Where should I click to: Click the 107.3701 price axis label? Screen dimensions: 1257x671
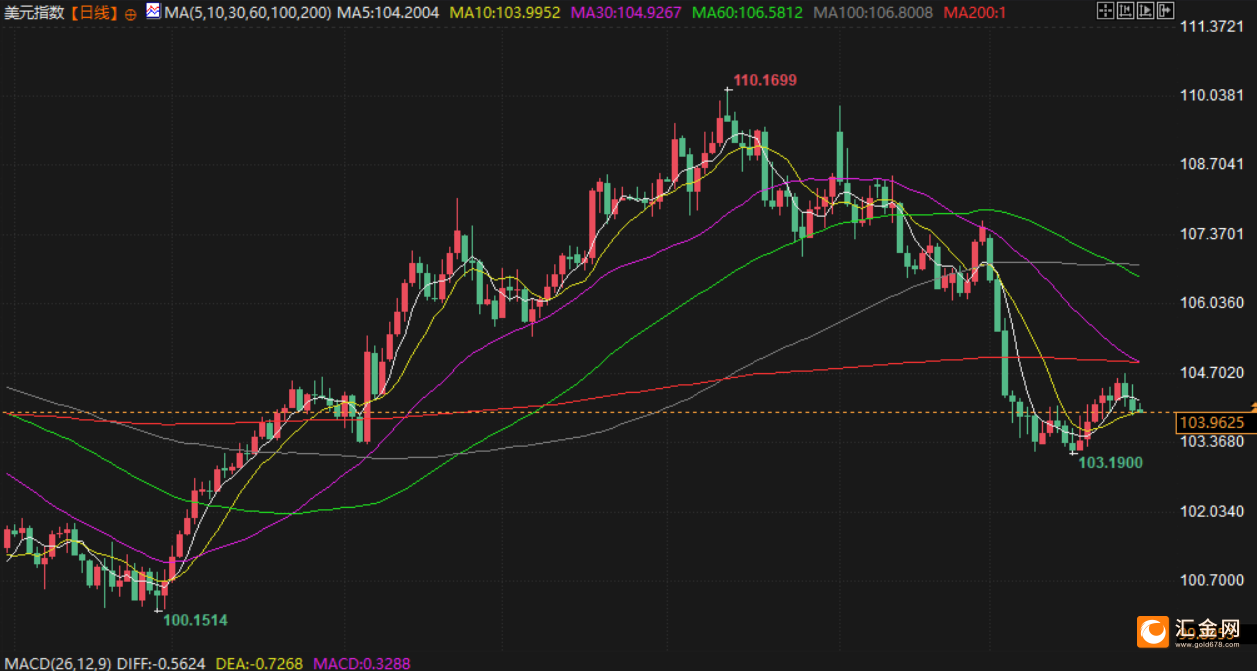[x=1212, y=233]
